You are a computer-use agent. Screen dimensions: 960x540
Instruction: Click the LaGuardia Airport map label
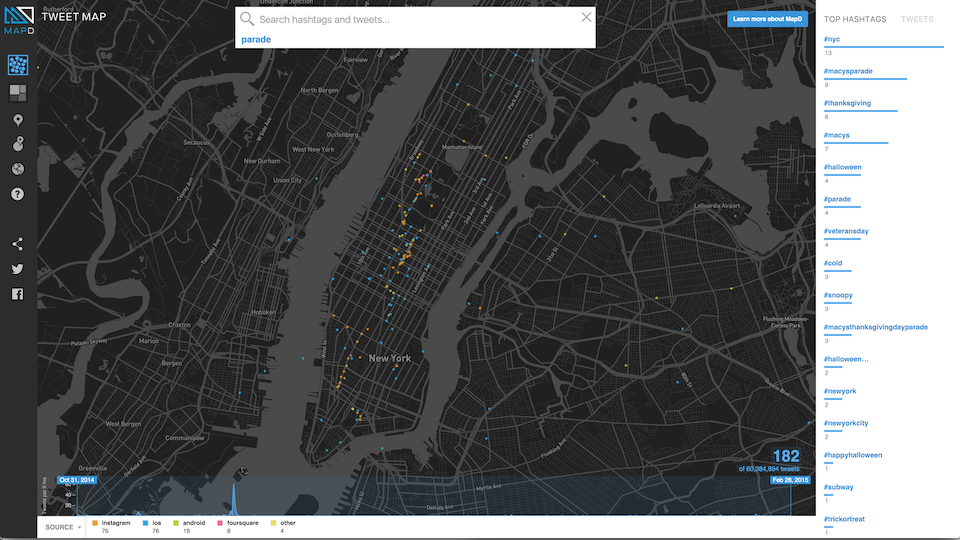click(x=717, y=206)
